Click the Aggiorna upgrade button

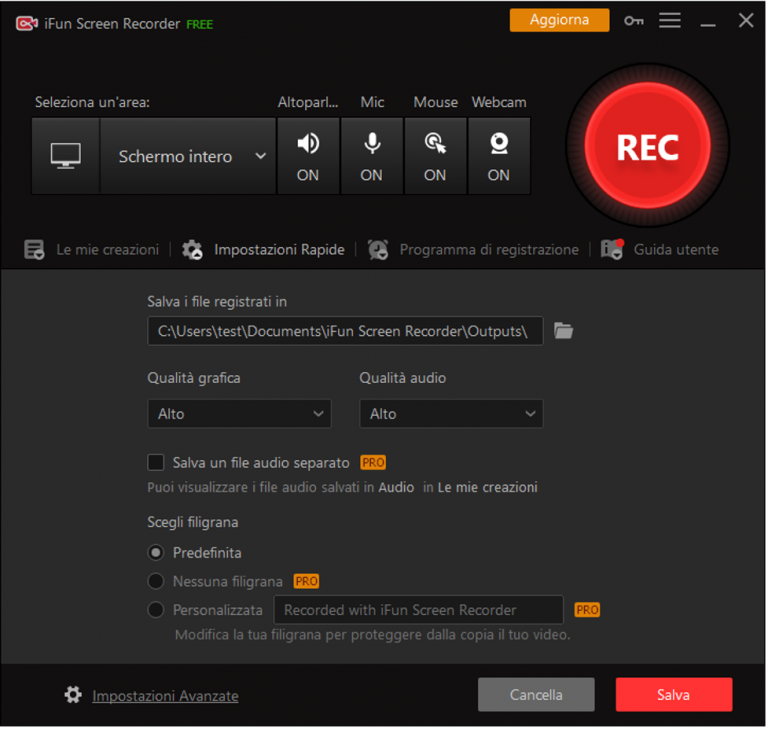tap(559, 20)
